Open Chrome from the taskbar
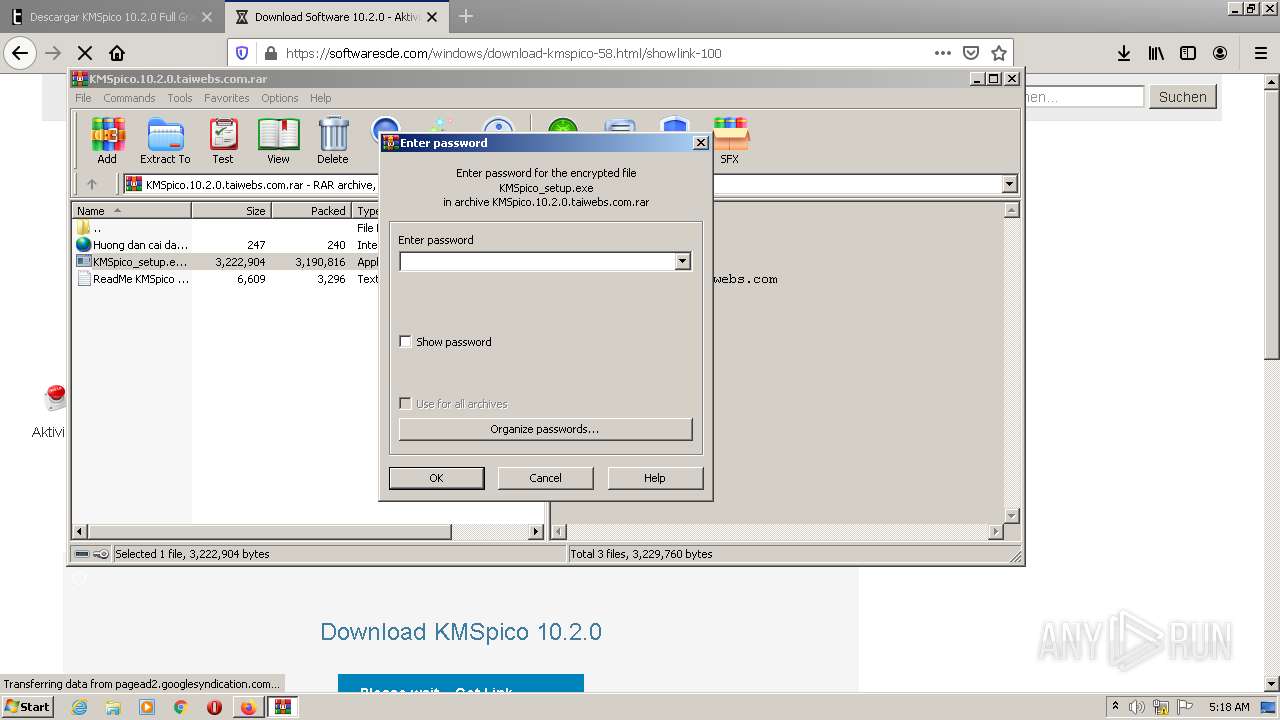Screen dimensions: 1280x720 click(181, 707)
